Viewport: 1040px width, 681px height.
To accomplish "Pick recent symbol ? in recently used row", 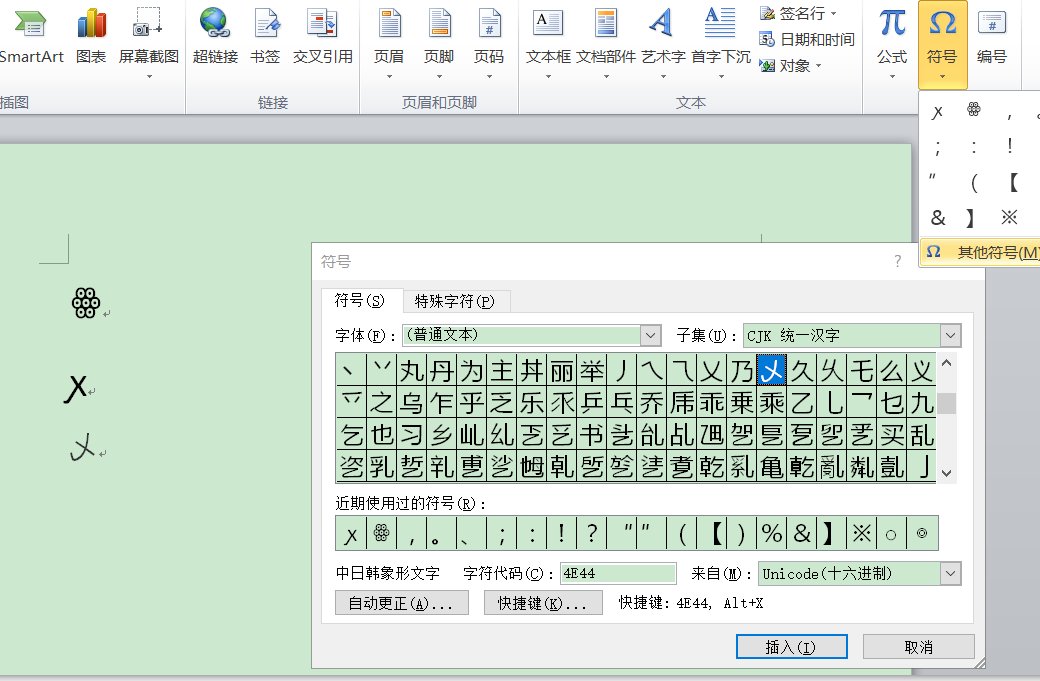I will (592, 533).
